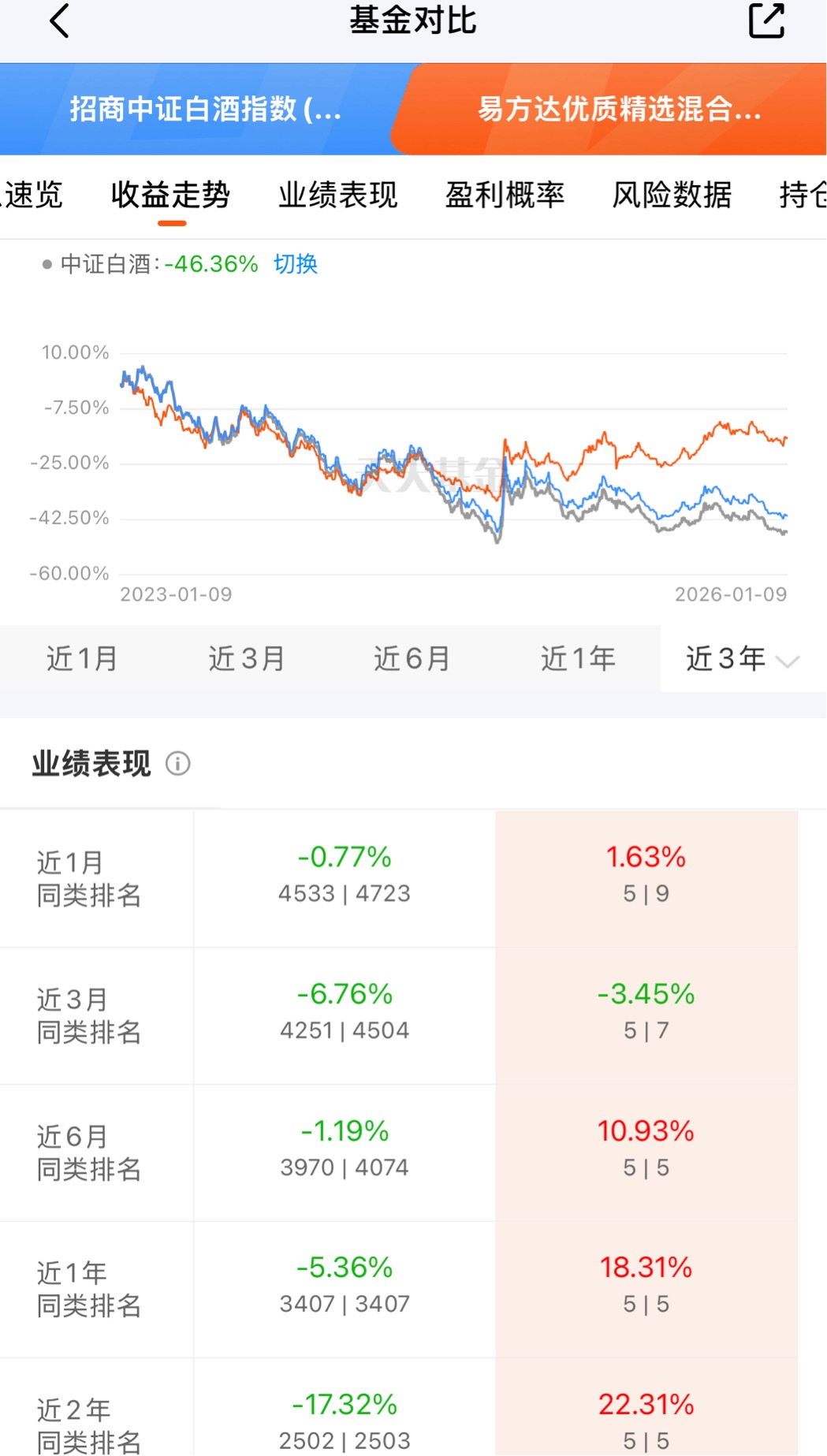The height and width of the screenshot is (1456, 827).
Task: Open the 业绩表现 info icon
Action: pos(178,763)
